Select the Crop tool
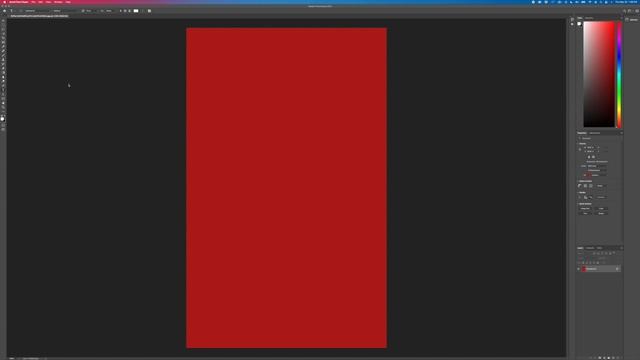The width and height of the screenshot is (640, 360). [3, 38]
